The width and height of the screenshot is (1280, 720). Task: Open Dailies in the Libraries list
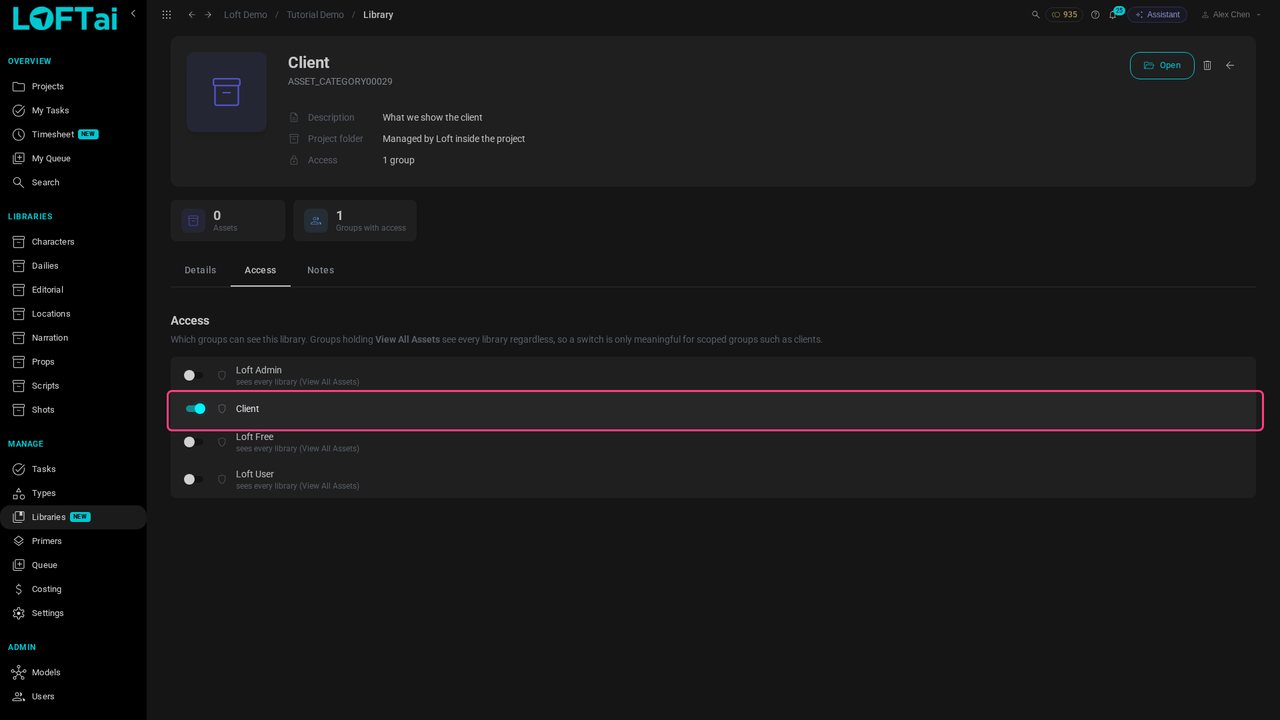coord(73,266)
